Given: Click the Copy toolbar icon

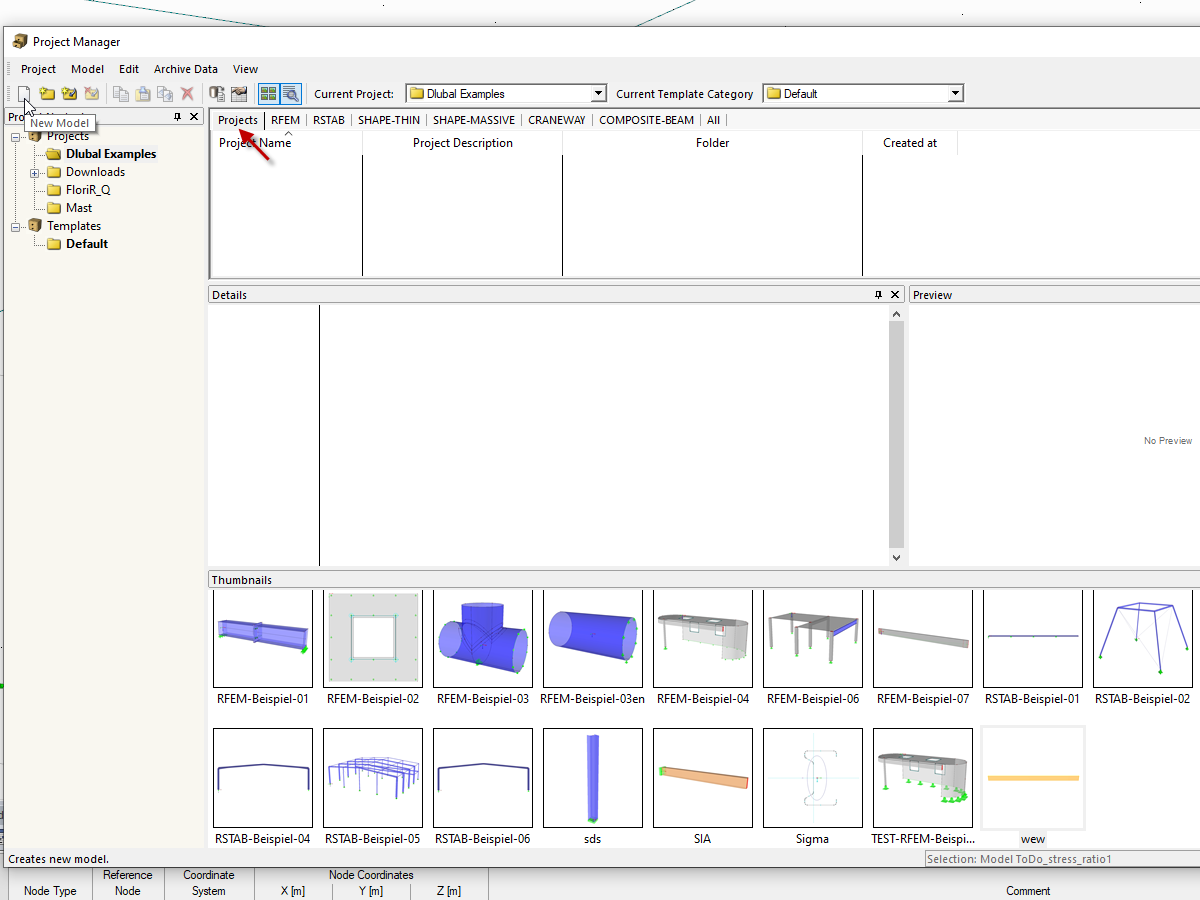Looking at the screenshot, I should pyautogui.click(x=121, y=94).
